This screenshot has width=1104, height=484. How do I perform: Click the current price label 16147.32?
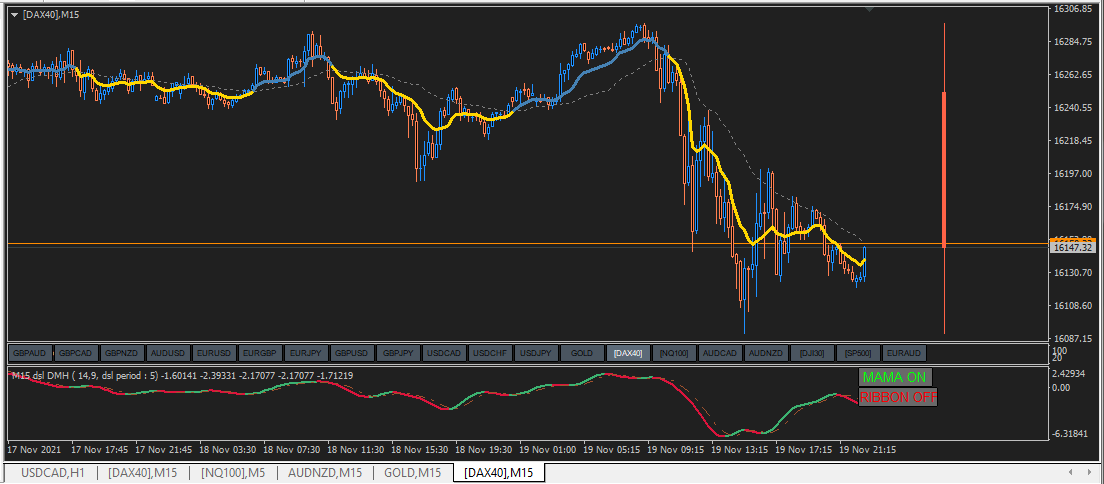coord(1074,247)
